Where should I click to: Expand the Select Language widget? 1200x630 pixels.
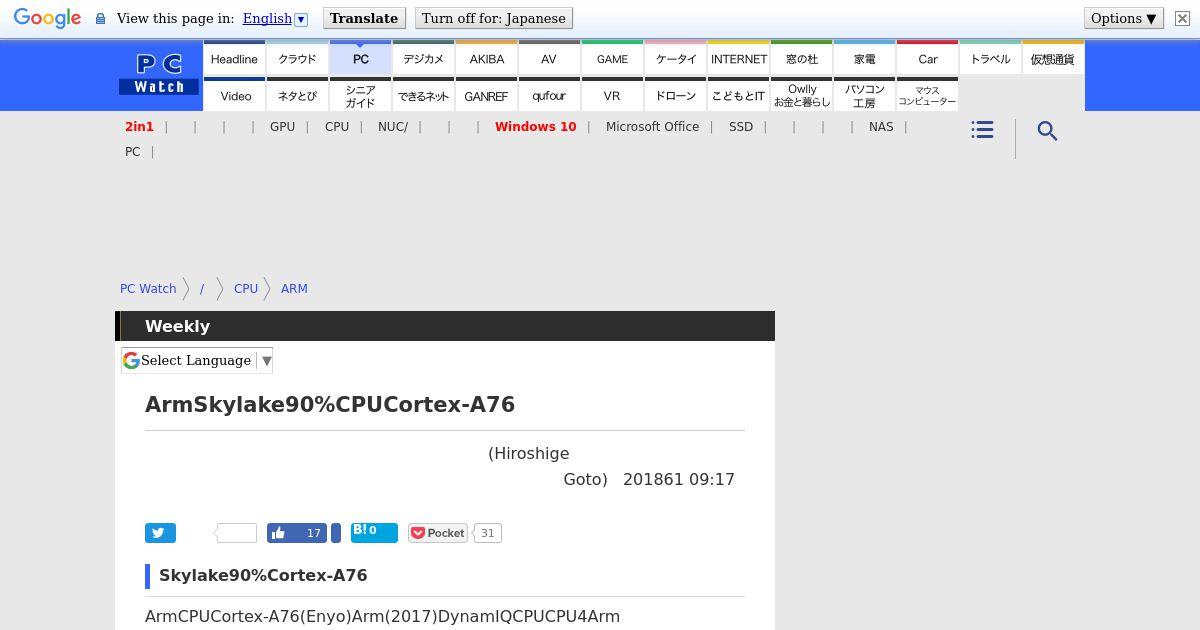coord(197,360)
